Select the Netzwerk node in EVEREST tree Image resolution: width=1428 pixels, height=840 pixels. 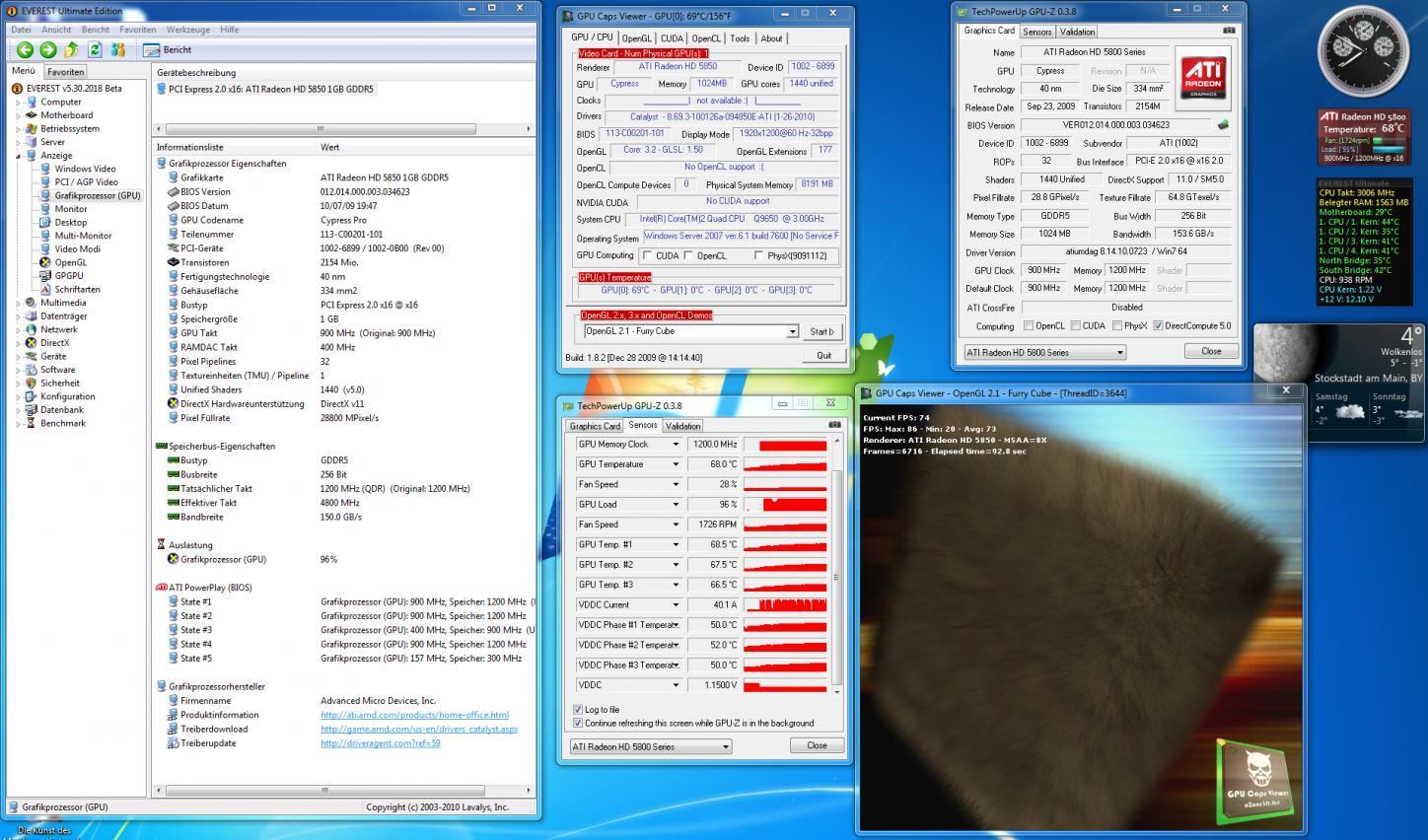coord(58,329)
